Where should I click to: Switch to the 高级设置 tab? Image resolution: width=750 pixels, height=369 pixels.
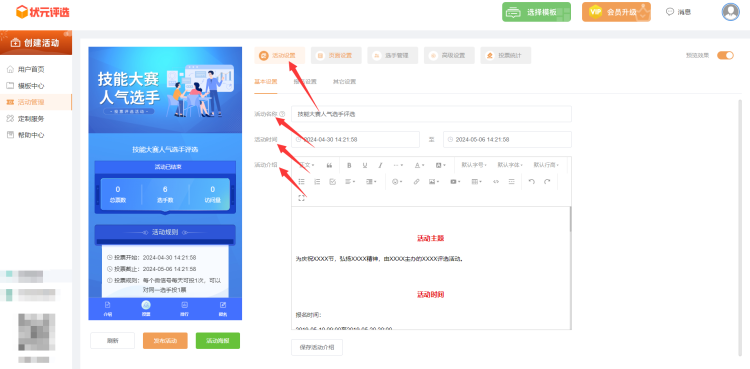pos(449,56)
